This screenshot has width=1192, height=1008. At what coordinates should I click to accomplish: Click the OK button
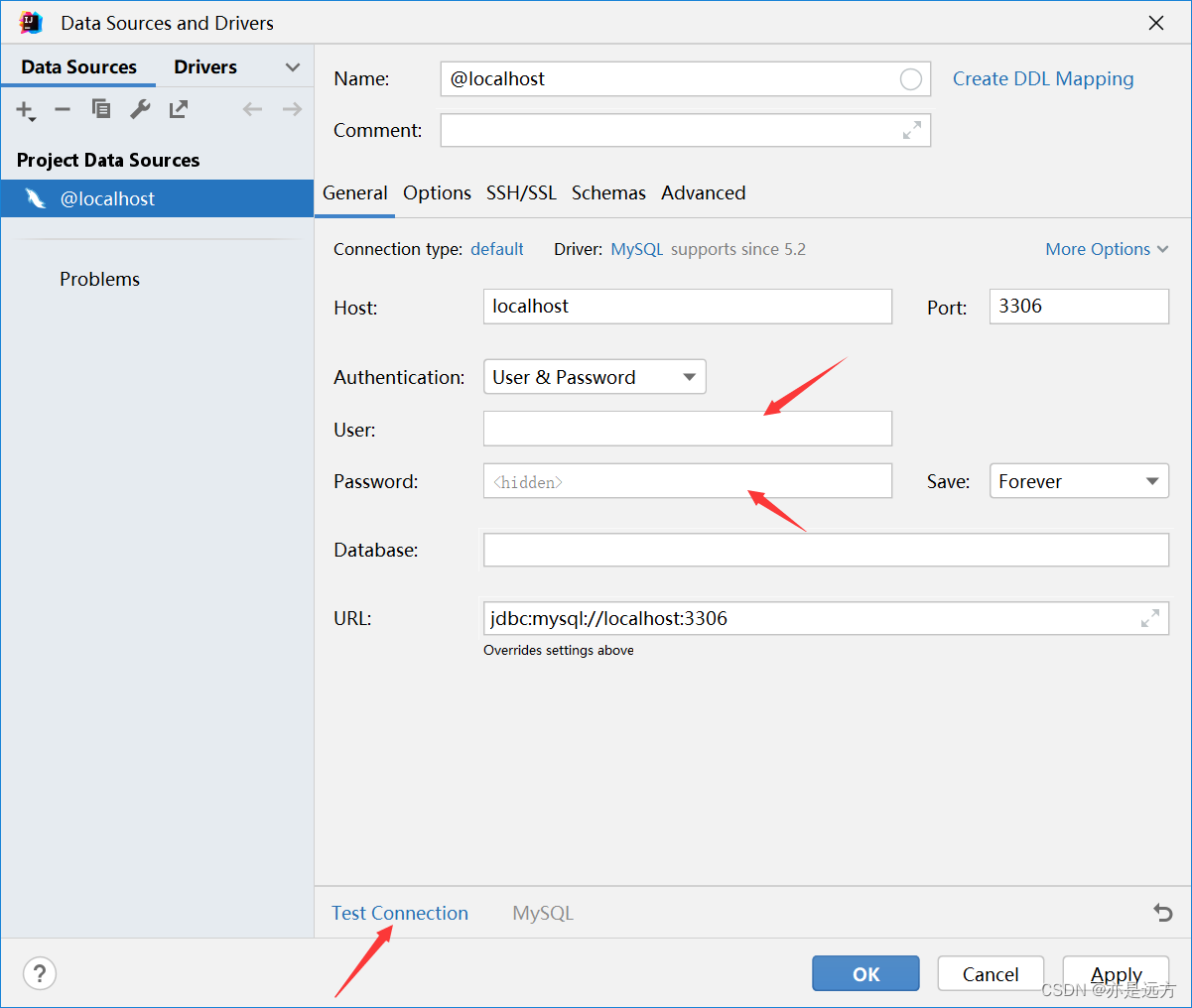coord(865,973)
